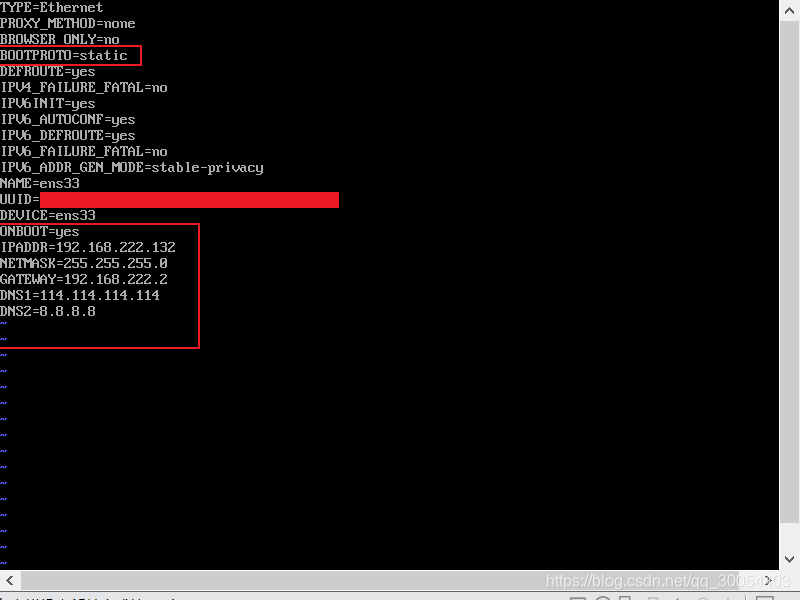Select the BROWSER_ONLY=no line
This screenshot has width=800, height=600.
click(x=60, y=39)
